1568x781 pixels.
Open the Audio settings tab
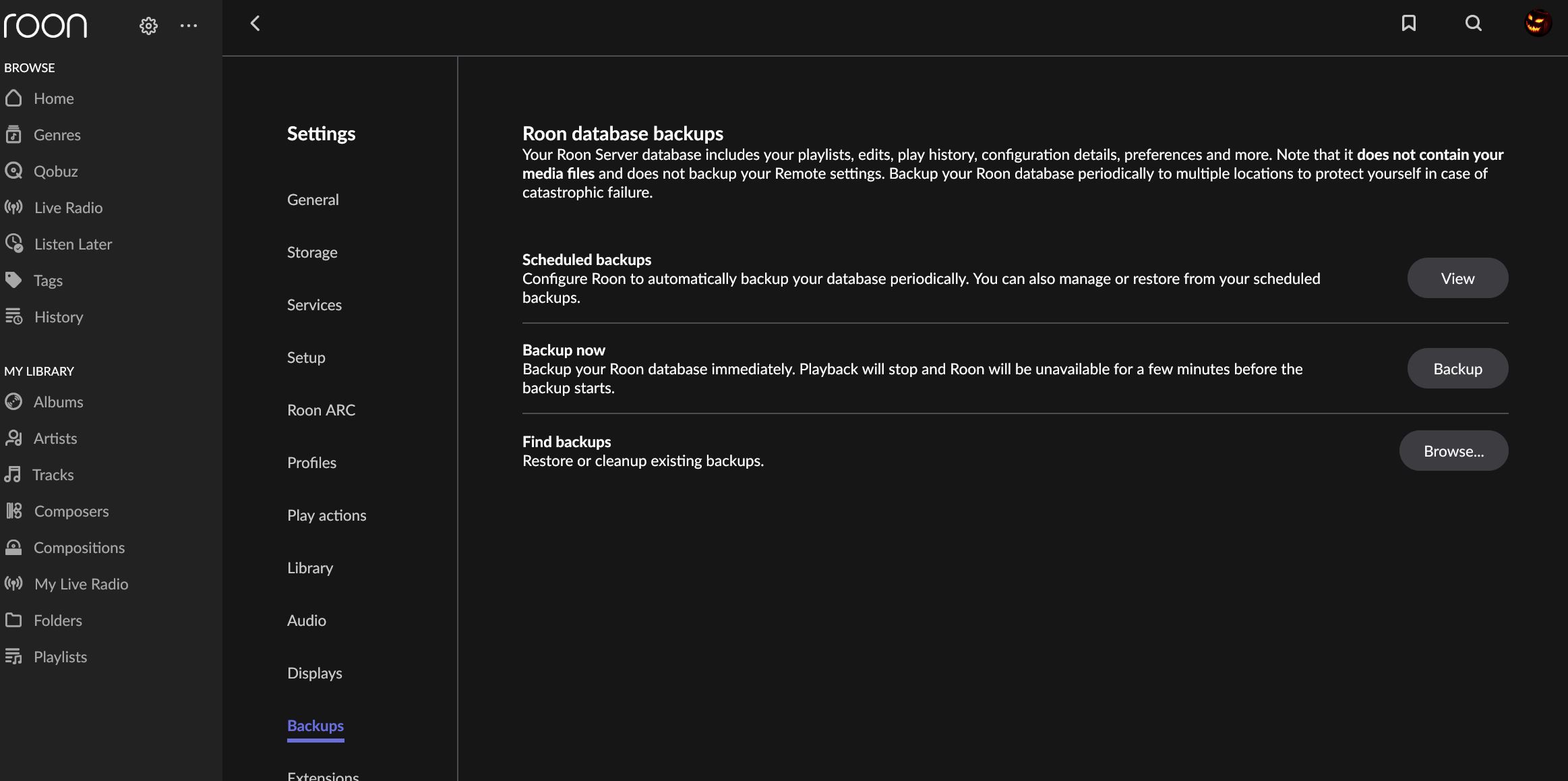(x=307, y=620)
